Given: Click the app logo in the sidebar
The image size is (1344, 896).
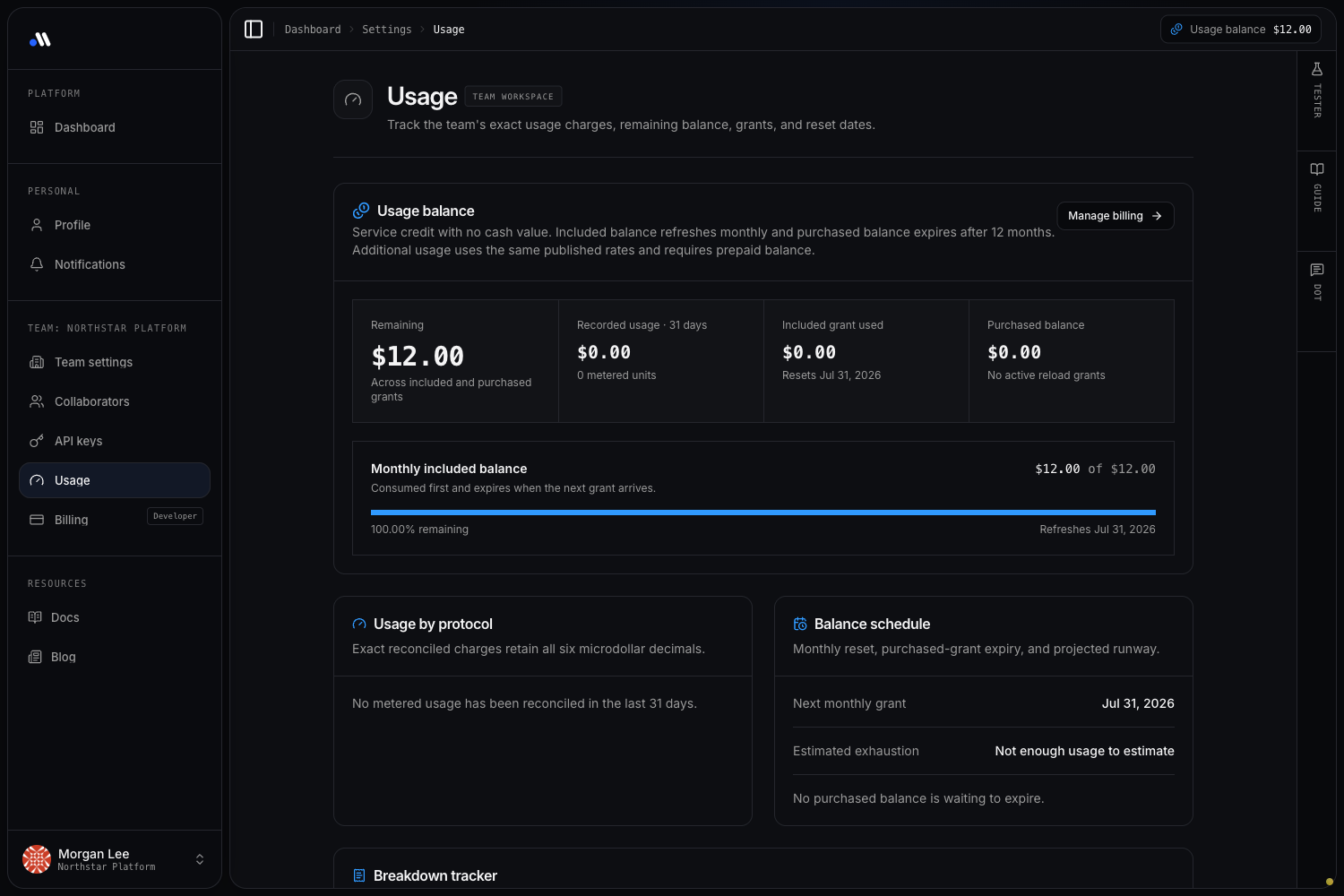Looking at the screenshot, I should tap(40, 39).
